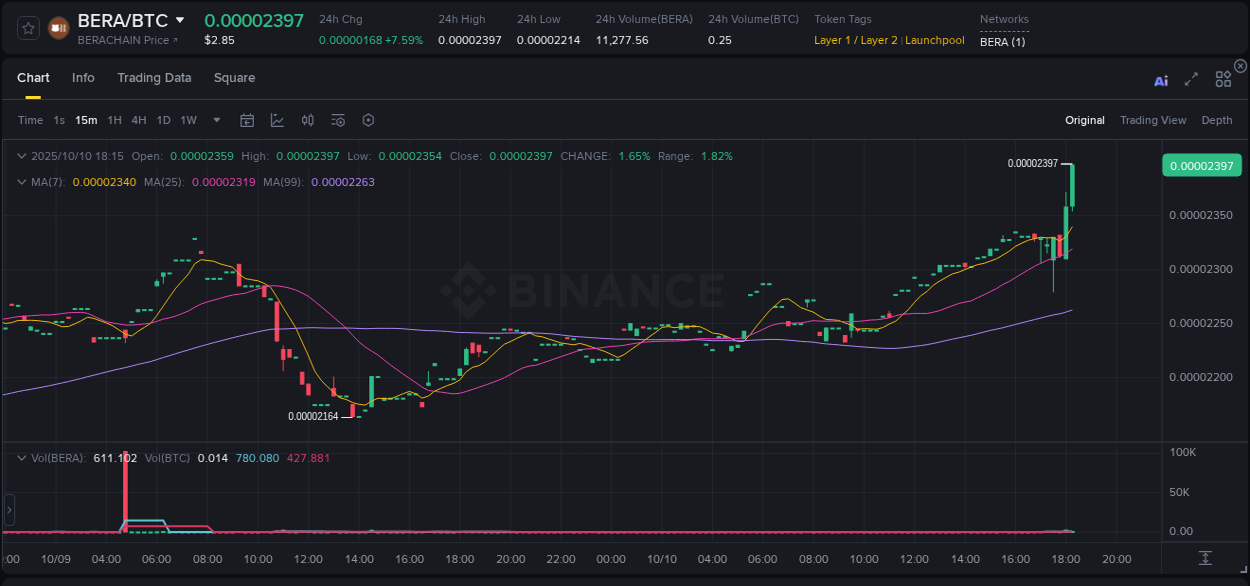Open the widgets layout icon
This screenshot has width=1250, height=586.
click(1223, 79)
